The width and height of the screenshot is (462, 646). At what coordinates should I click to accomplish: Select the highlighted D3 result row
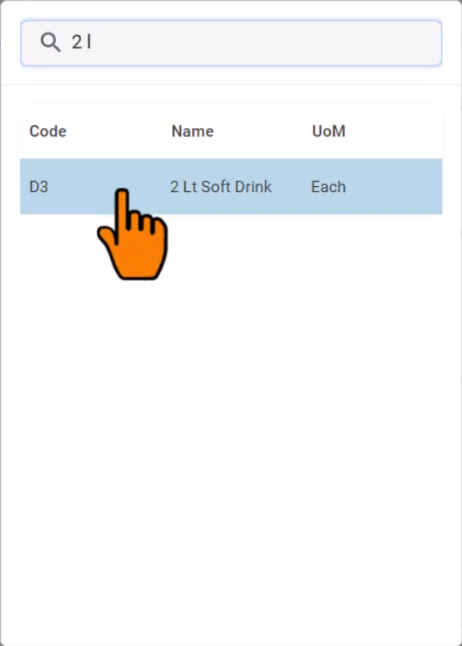(231, 187)
